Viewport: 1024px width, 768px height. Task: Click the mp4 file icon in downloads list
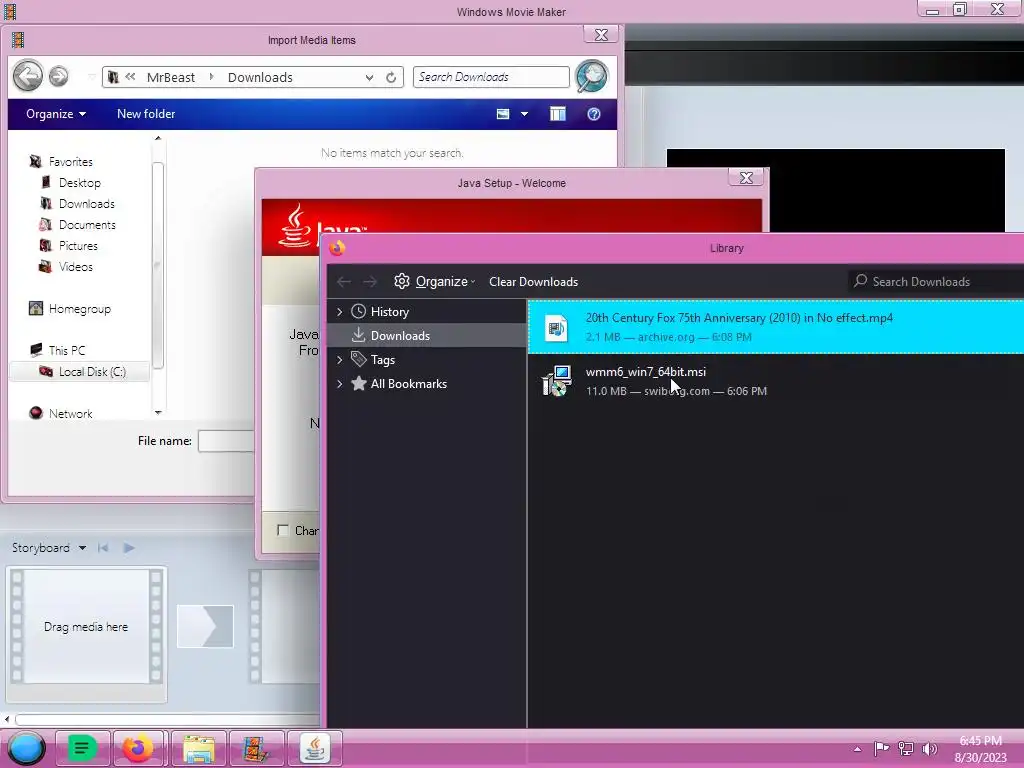coord(556,327)
